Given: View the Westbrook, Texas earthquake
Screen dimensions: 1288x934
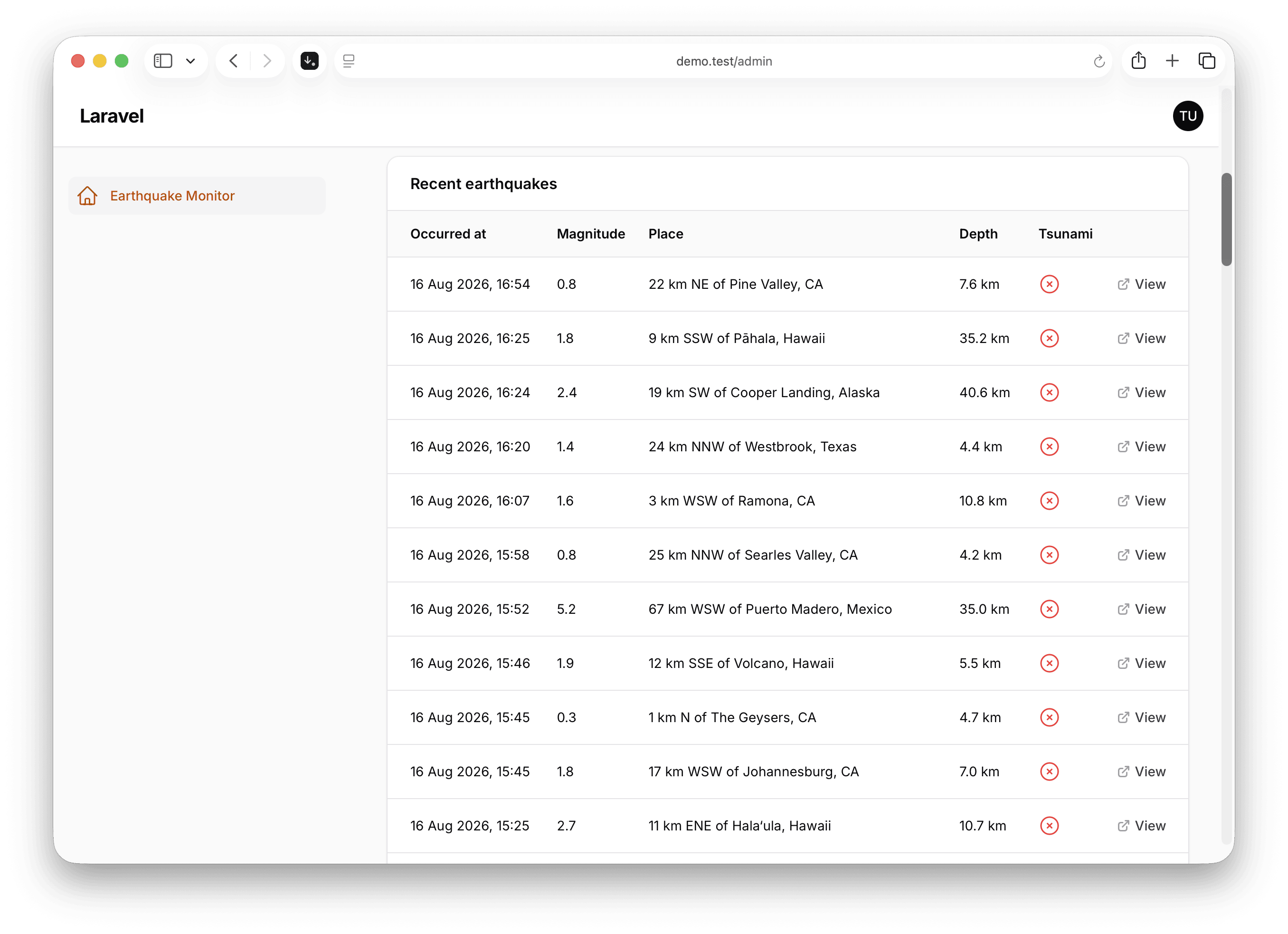Looking at the screenshot, I should (x=1141, y=447).
